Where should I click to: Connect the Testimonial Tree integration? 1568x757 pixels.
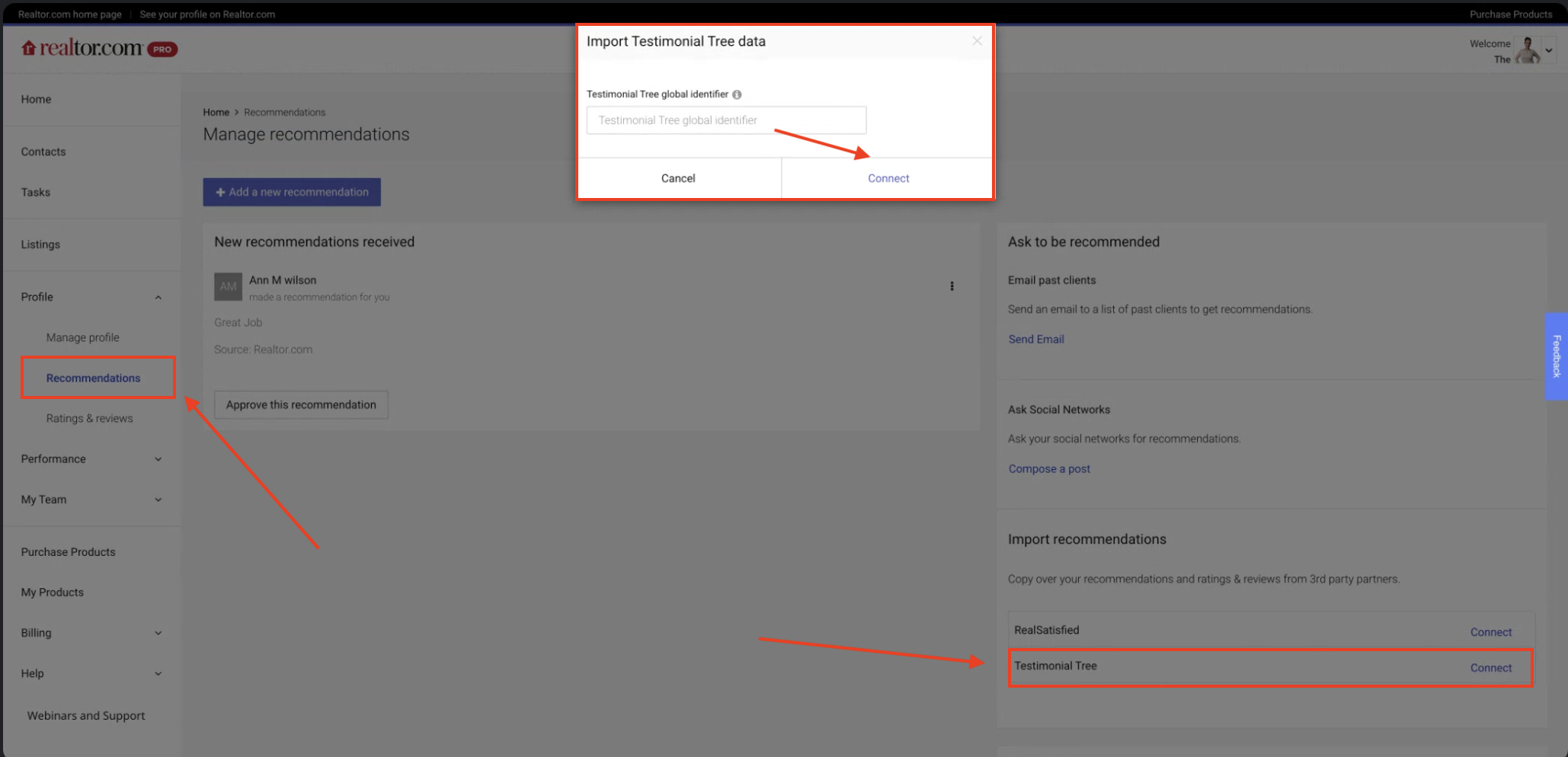point(1490,668)
